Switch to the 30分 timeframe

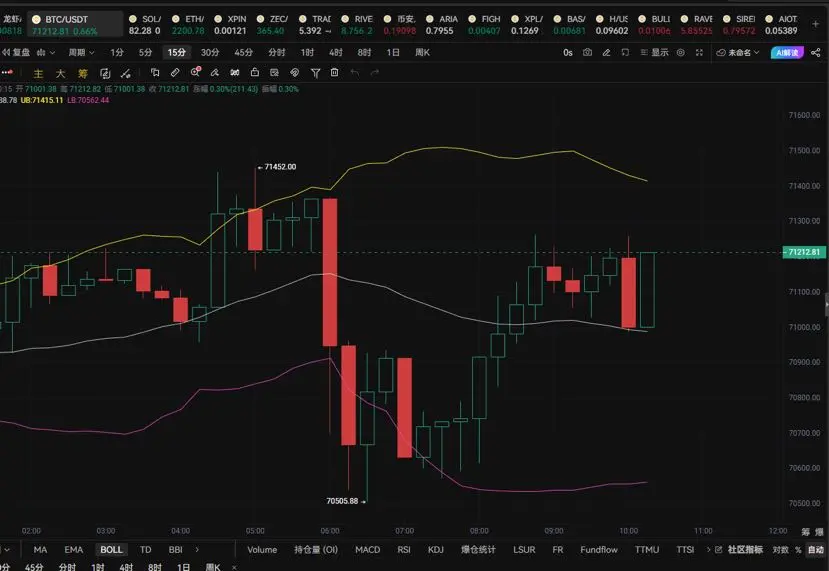tap(210, 52)
